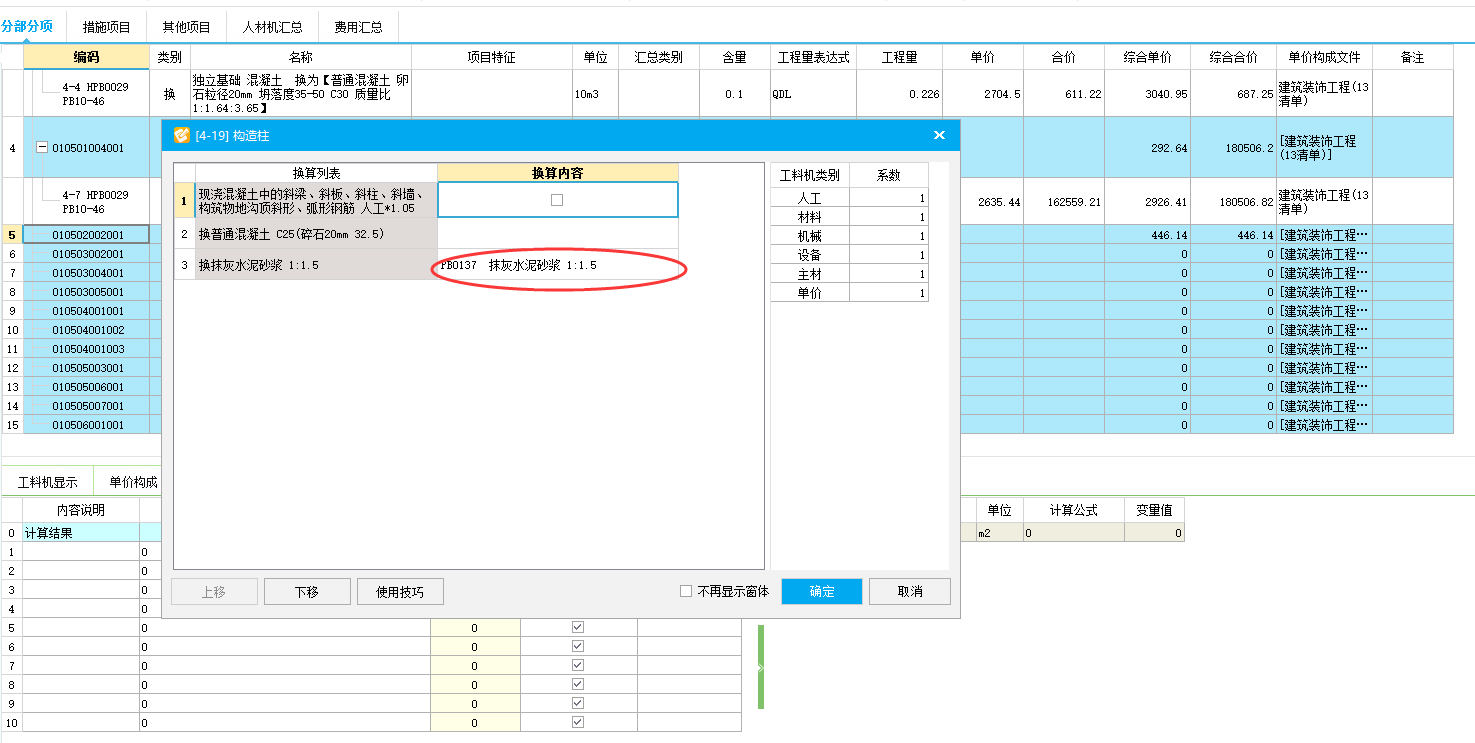Click the 编码 column header
Image resolution: width=1475 pixels, height=743 pixels.
click(x=87, y=58)
